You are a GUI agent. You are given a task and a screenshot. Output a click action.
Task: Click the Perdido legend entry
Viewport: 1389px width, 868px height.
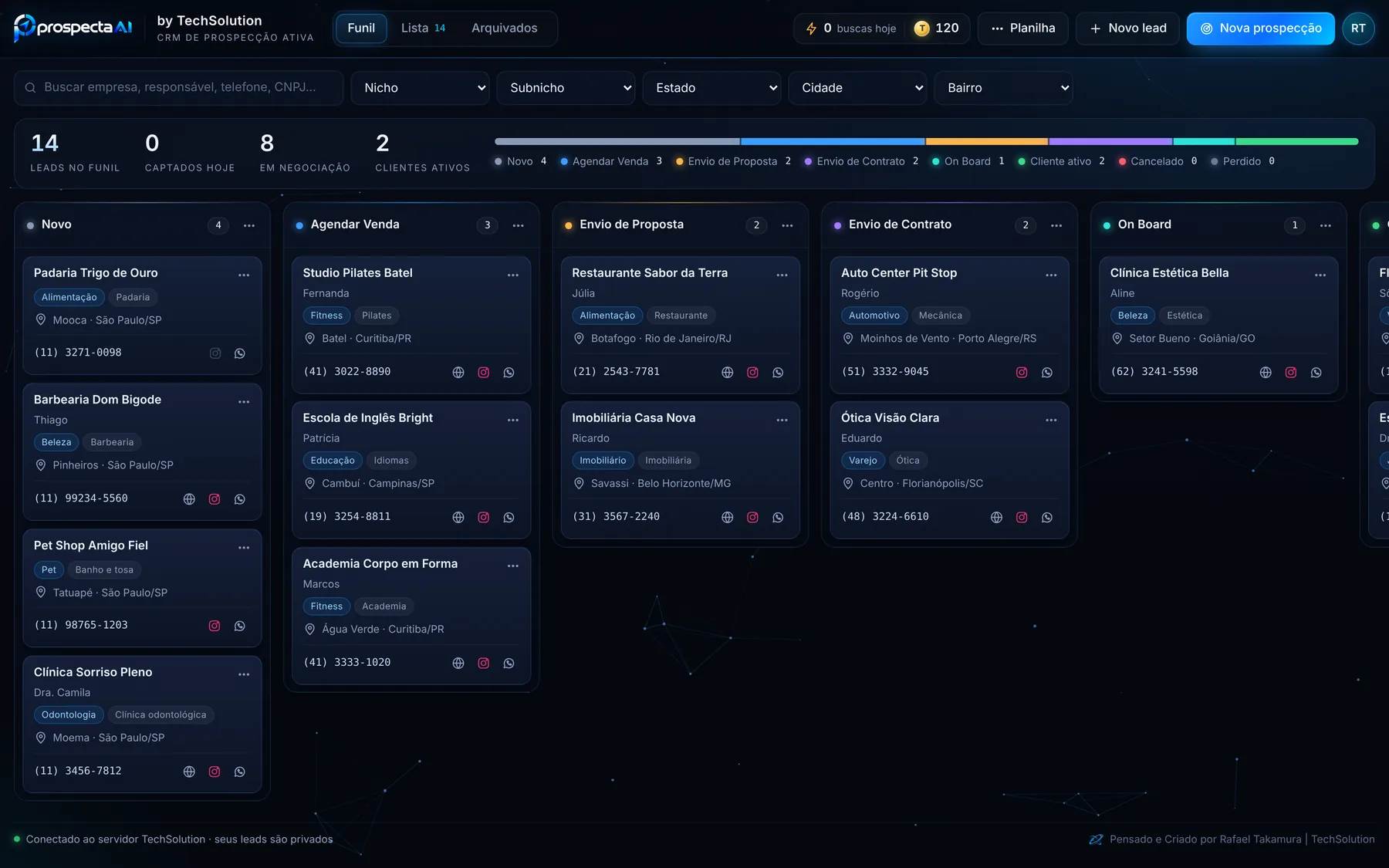1242,161
